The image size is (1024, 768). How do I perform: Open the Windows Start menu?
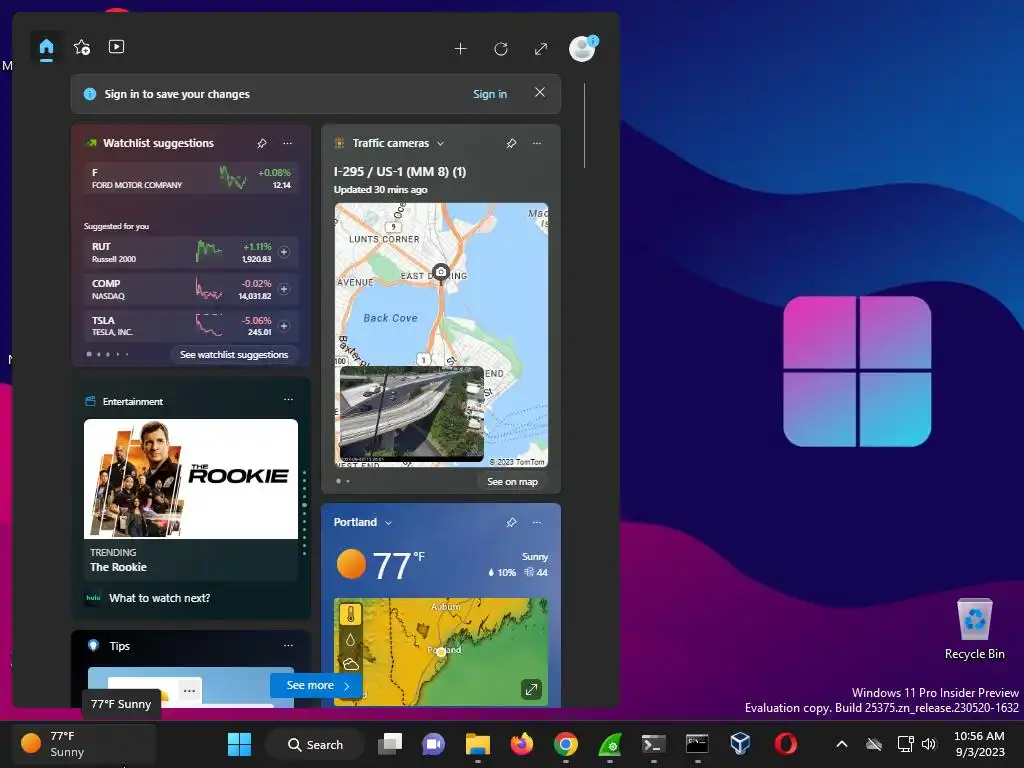pos(239,744)
